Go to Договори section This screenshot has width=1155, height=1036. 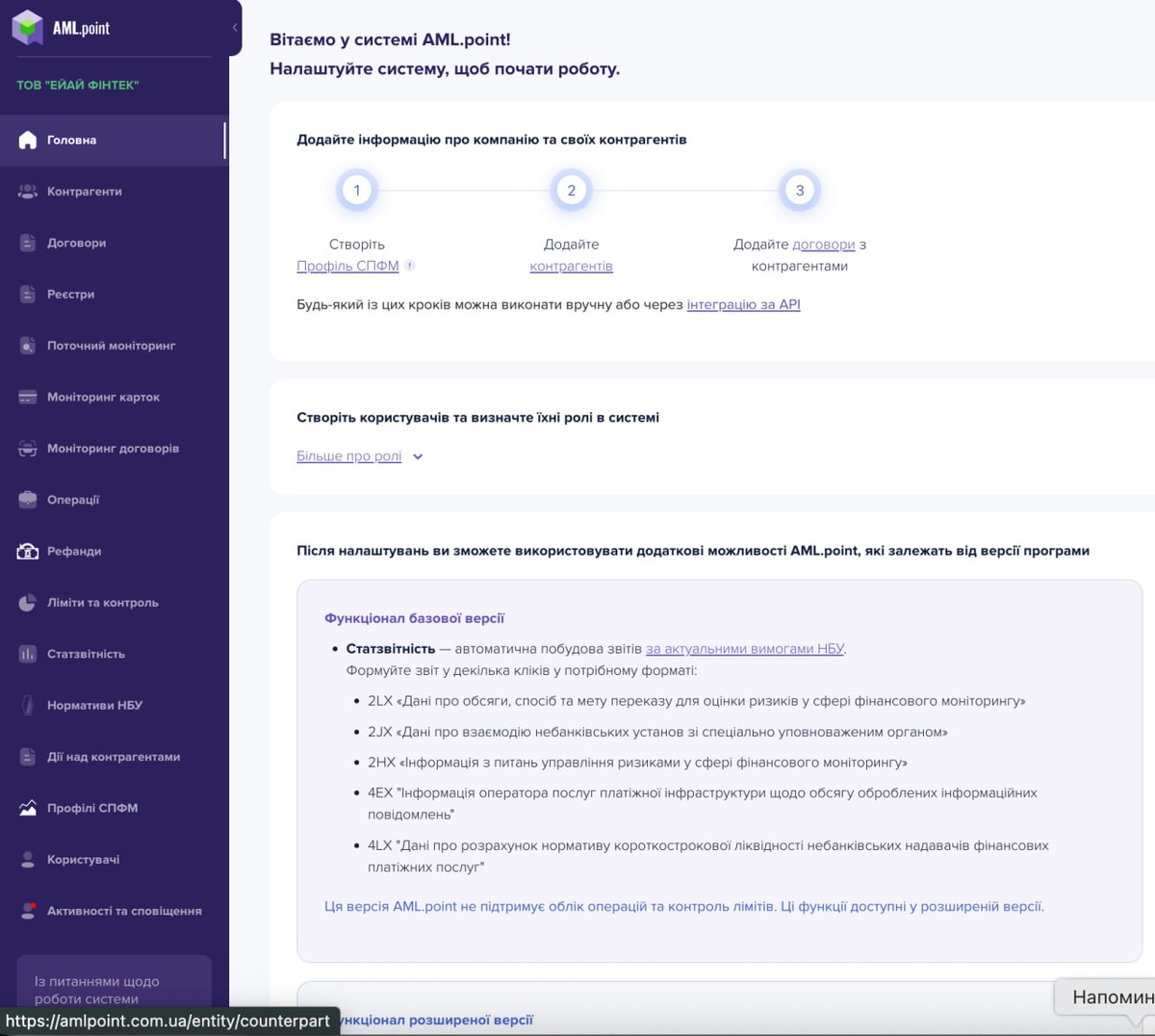[114, 243]
